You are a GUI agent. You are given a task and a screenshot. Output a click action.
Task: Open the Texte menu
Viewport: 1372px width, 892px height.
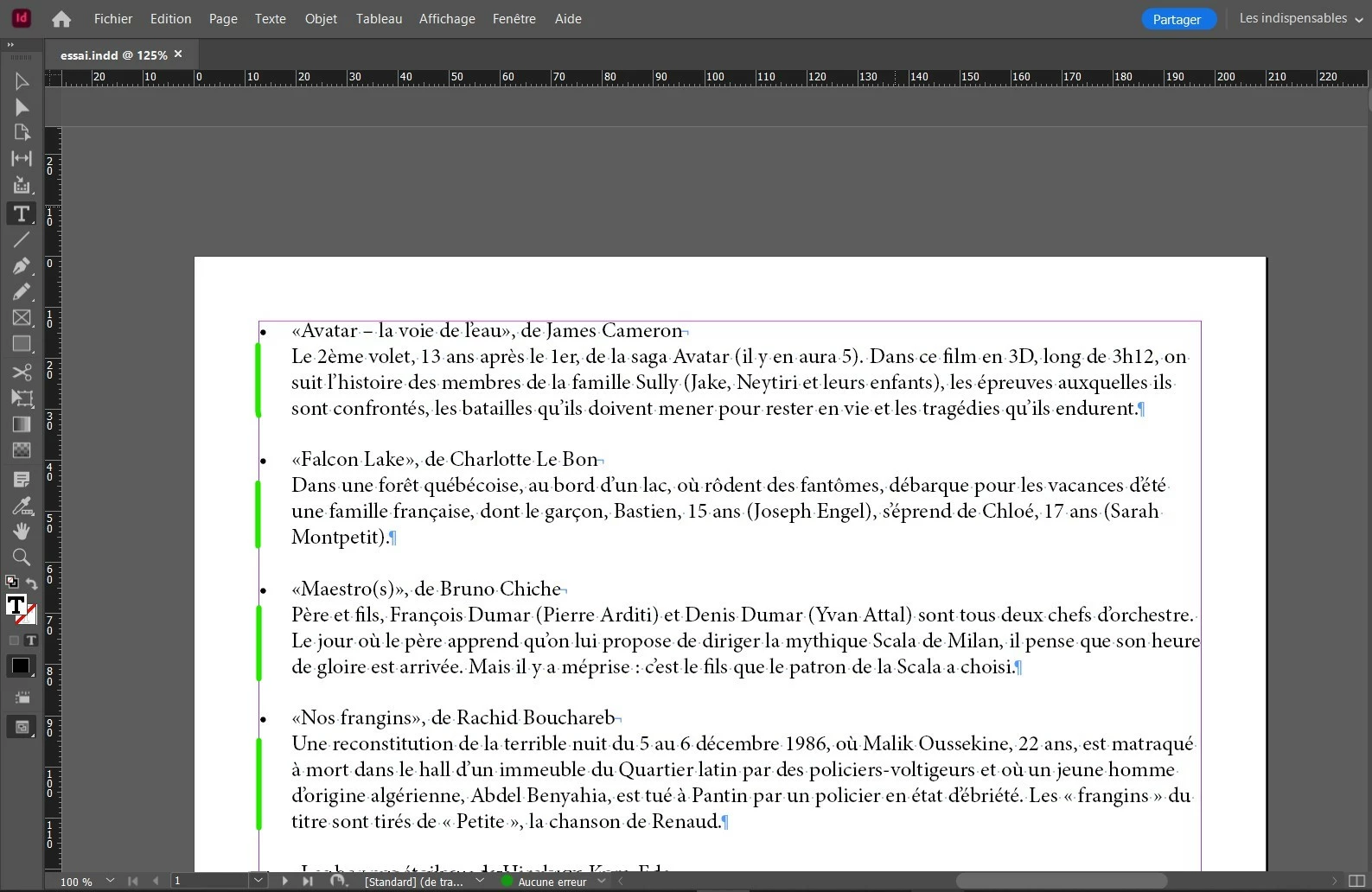click(x=271, y=18)
